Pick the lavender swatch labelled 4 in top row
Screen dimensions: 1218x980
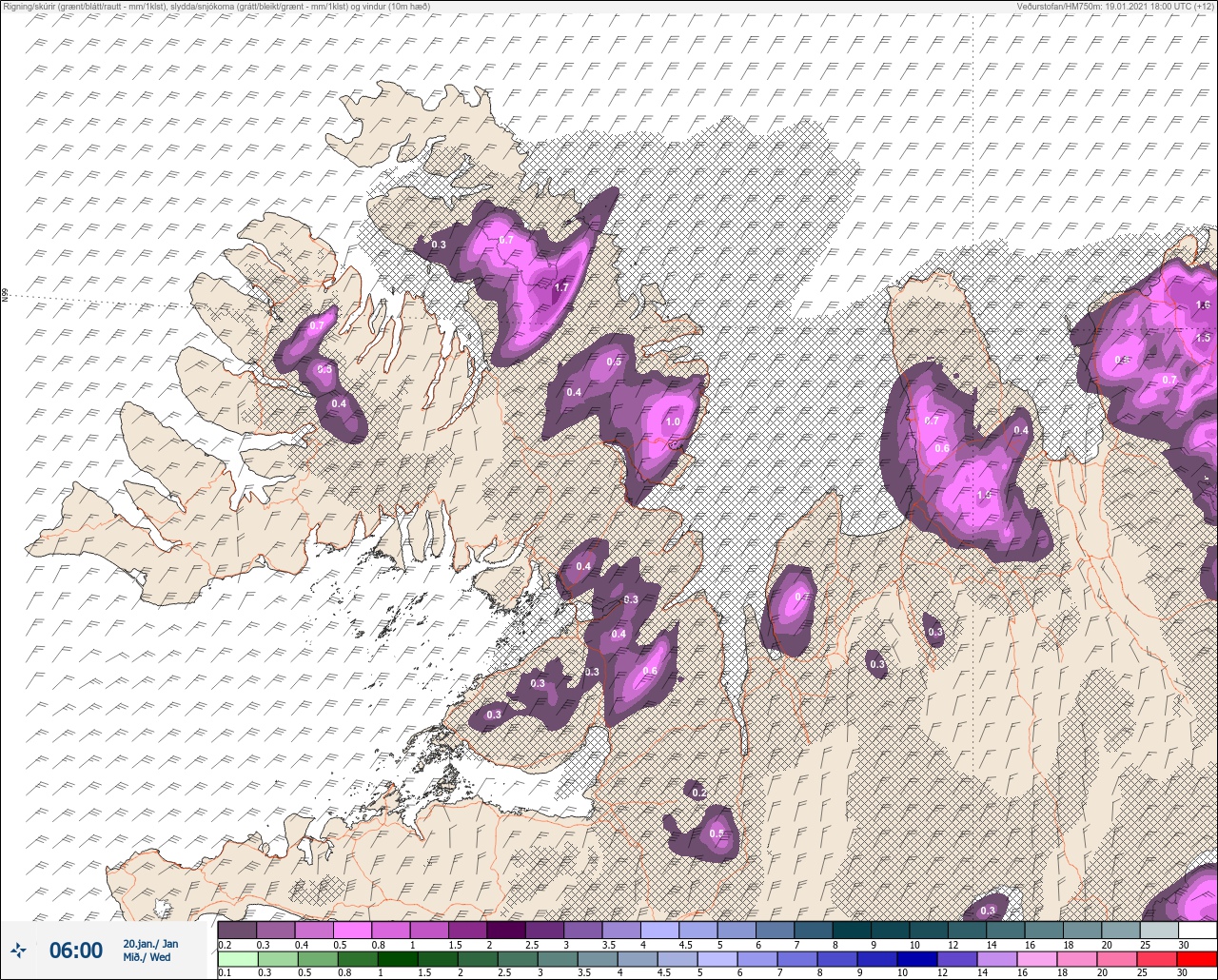(659, 930)
